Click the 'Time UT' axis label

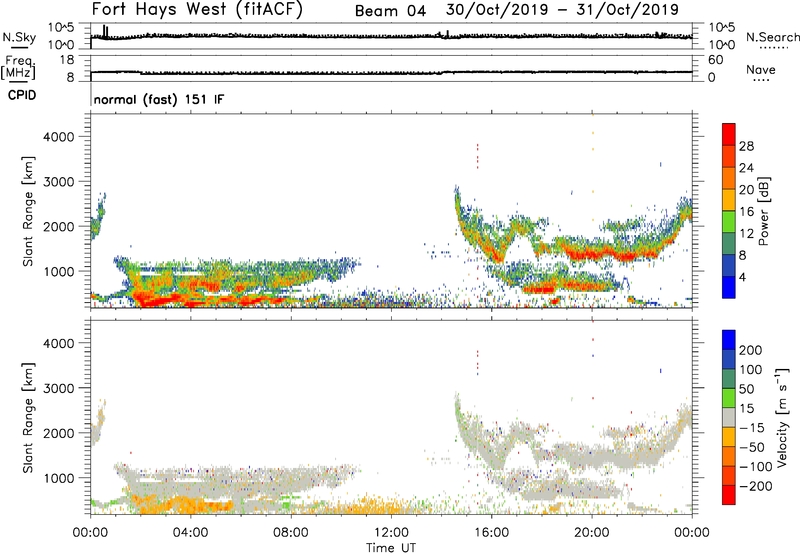click(391, 548)
